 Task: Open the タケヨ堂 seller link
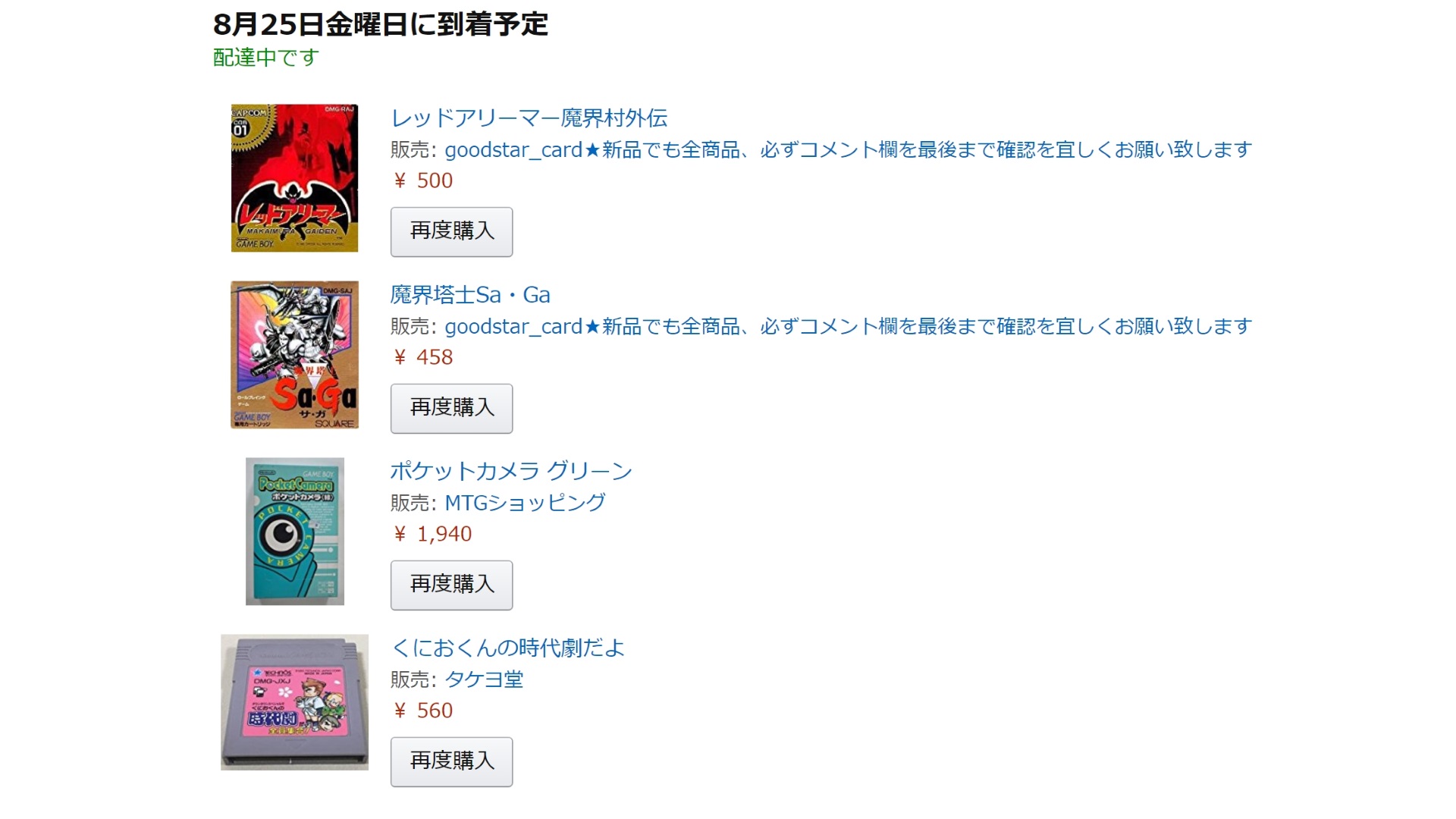(x=484, y=679)
